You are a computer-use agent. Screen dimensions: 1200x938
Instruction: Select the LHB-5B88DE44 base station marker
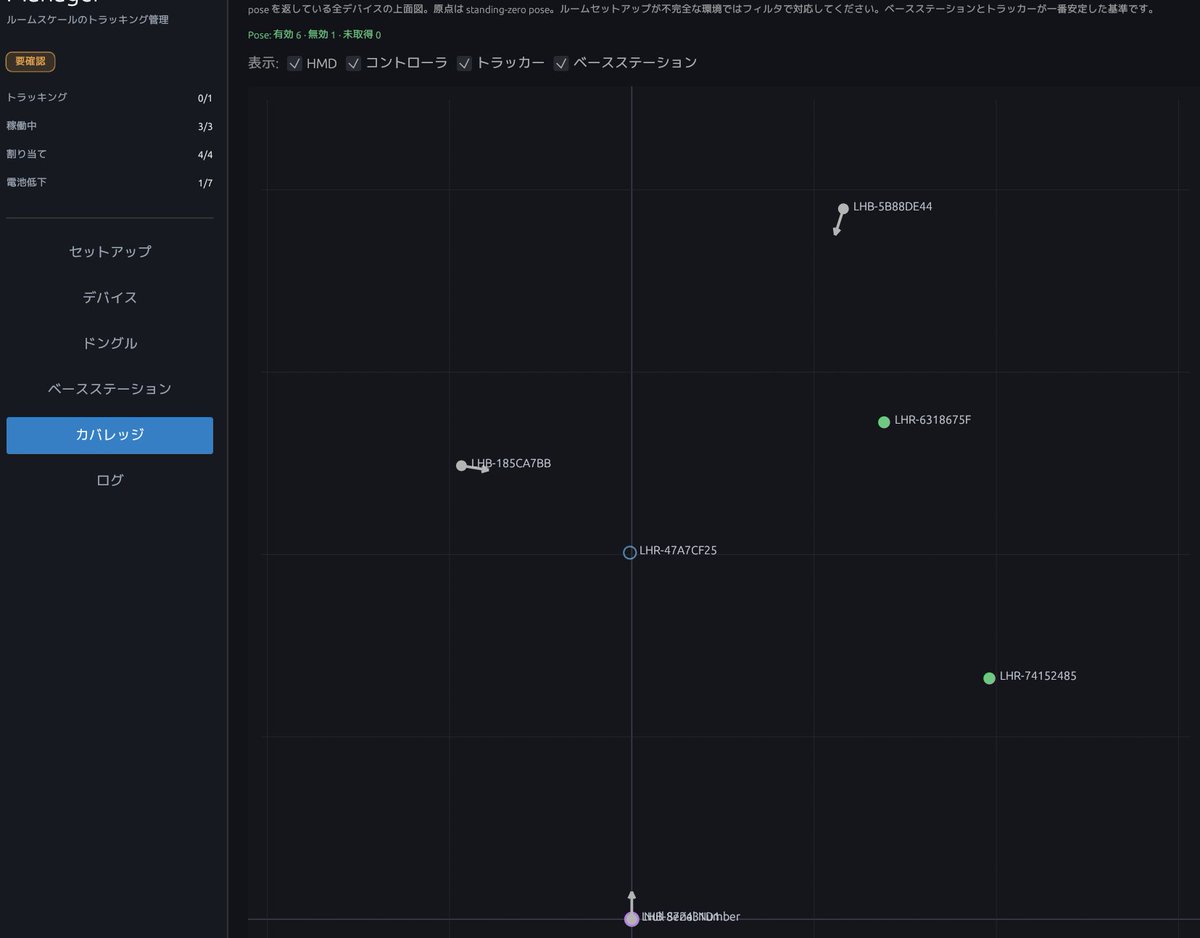[x=843, y=209]
